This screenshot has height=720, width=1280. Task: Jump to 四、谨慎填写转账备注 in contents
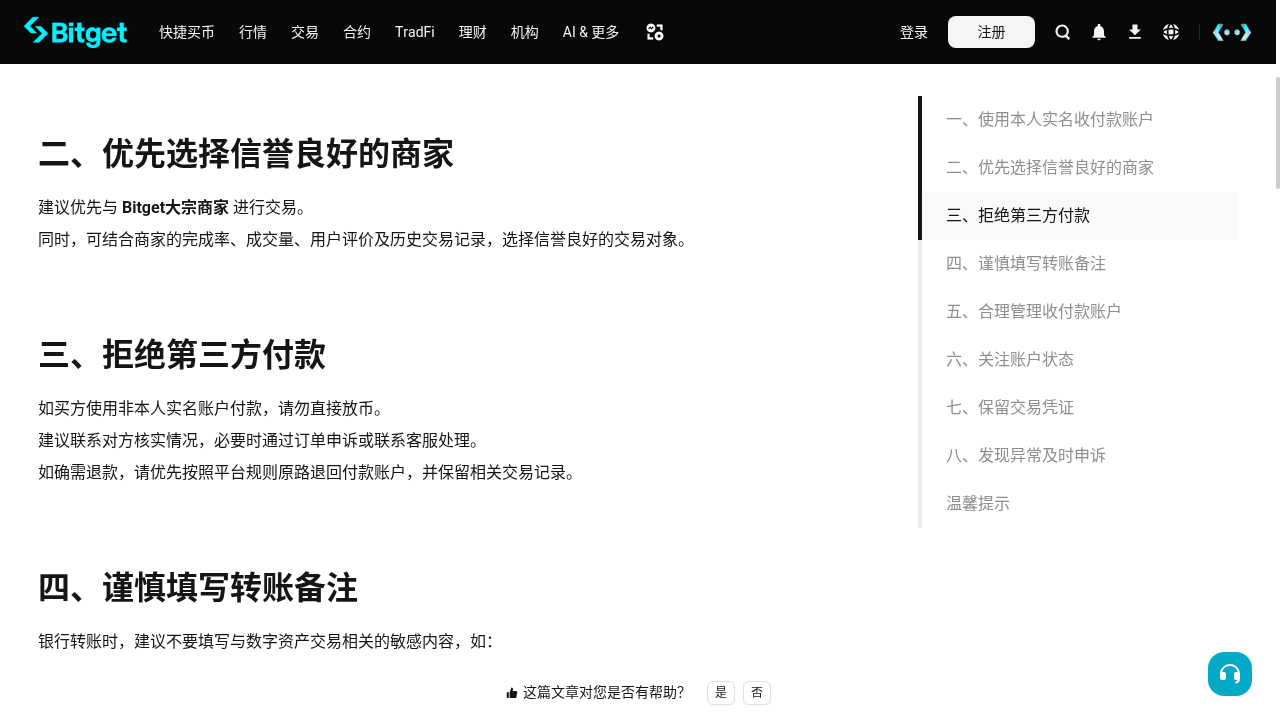point(1080,264)
